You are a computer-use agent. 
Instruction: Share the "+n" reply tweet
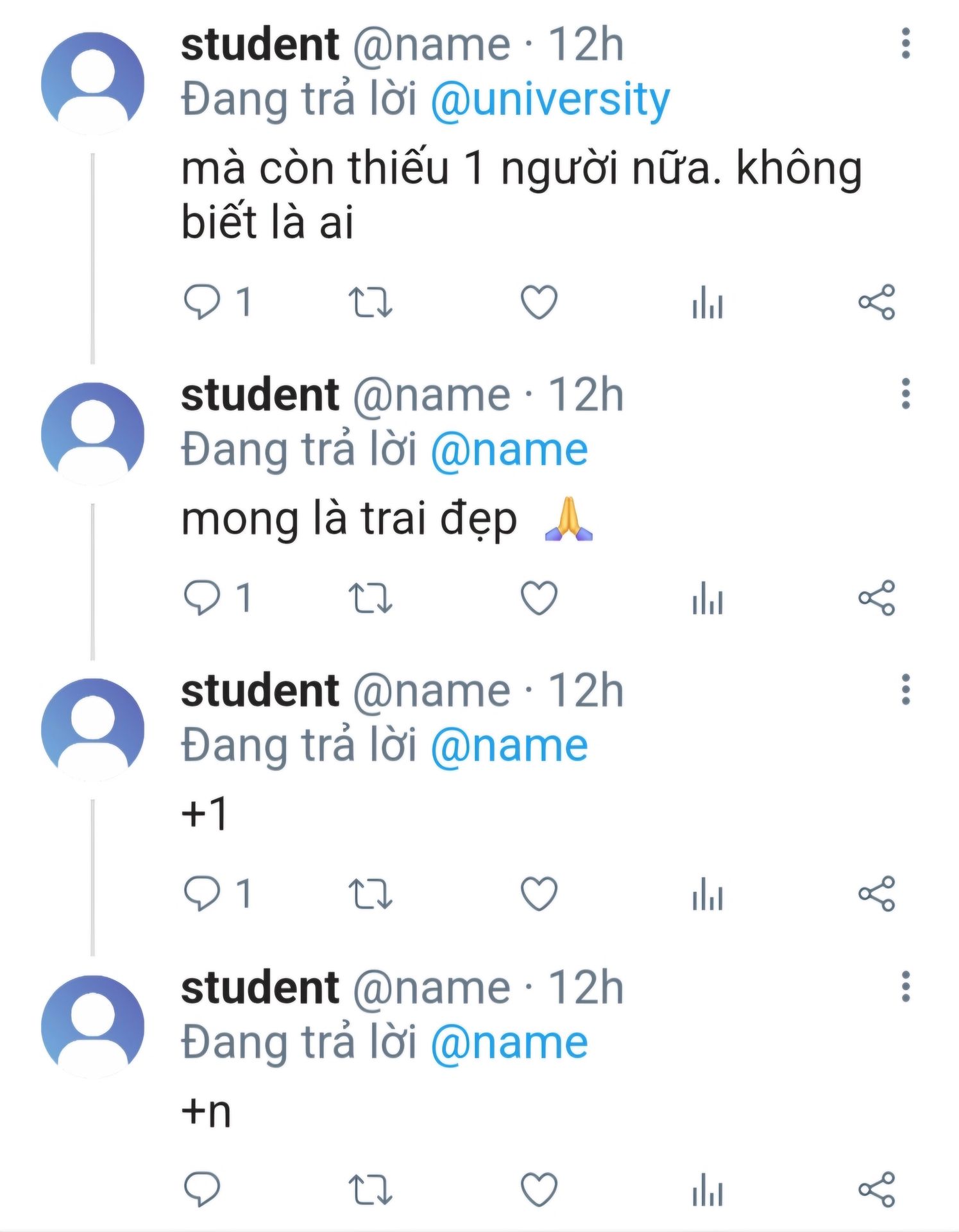tap(876, 1190)
